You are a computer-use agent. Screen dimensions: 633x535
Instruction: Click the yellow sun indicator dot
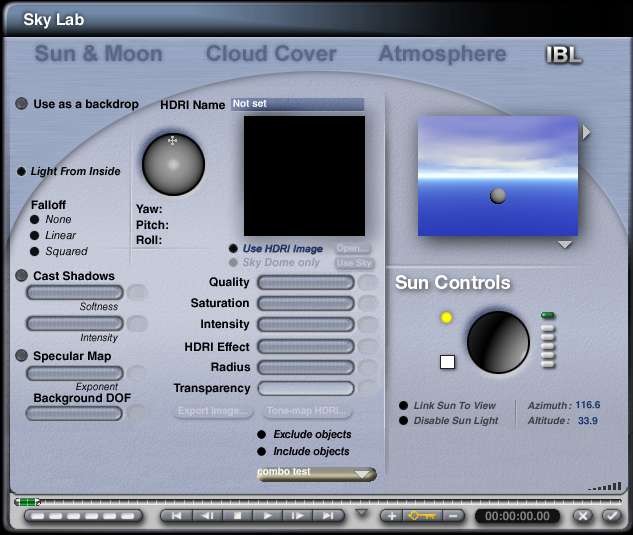click(446, 318)
